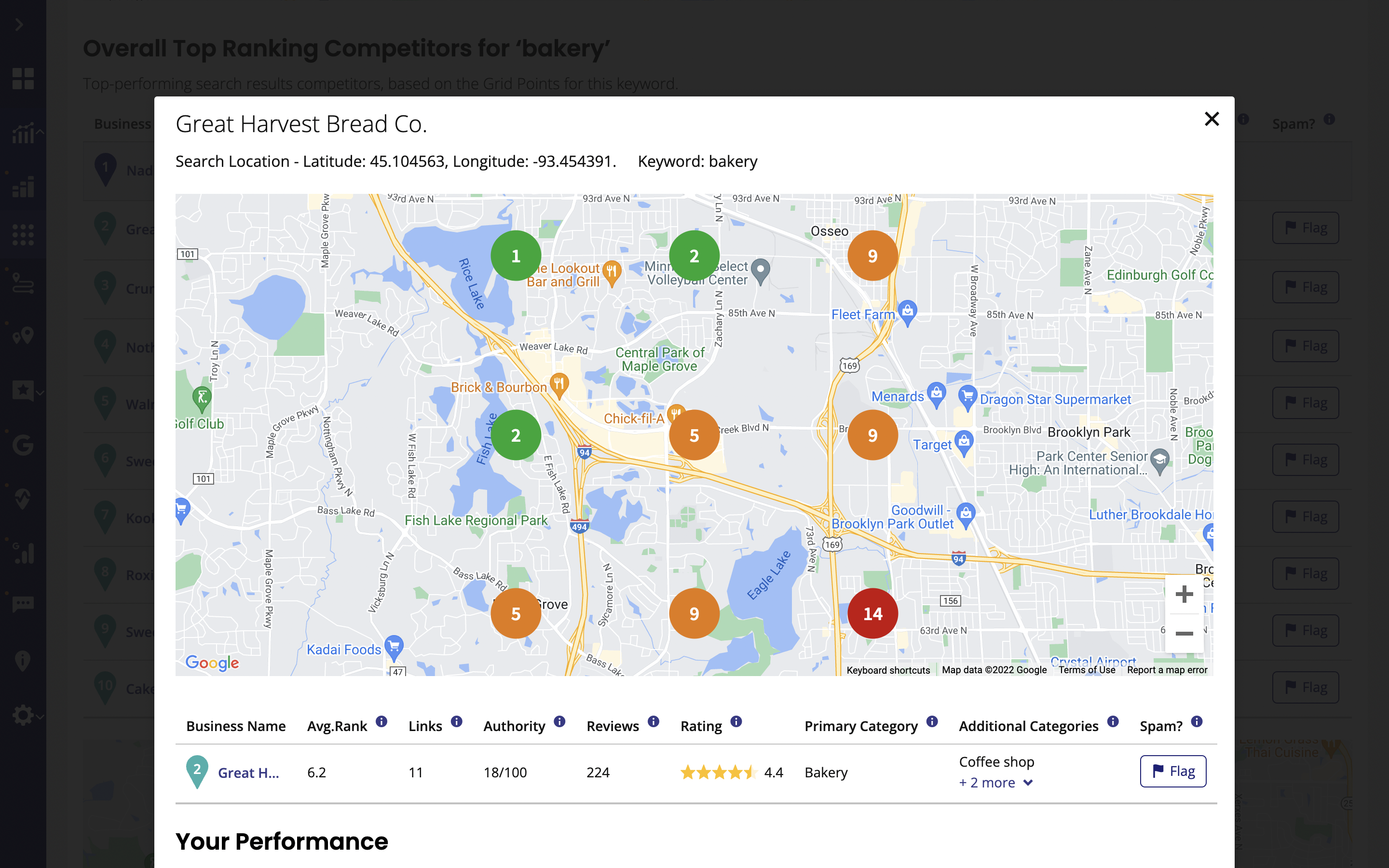Click green grid point 1 near Rice Lake
The width and height of the screenshot is (1389, 868).
[x=516, y=256]
